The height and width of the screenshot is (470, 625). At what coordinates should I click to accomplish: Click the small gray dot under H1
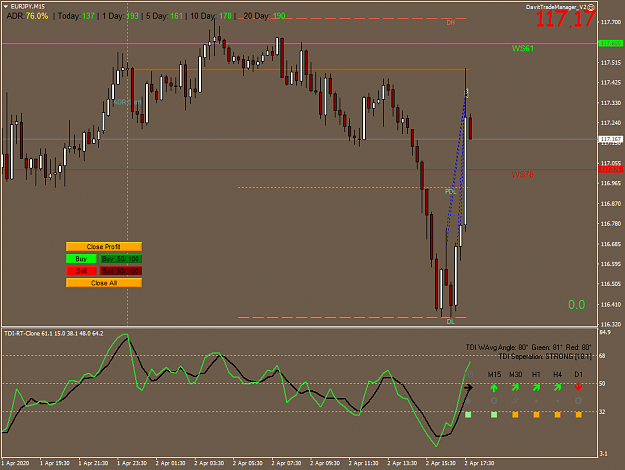[536, 401]
